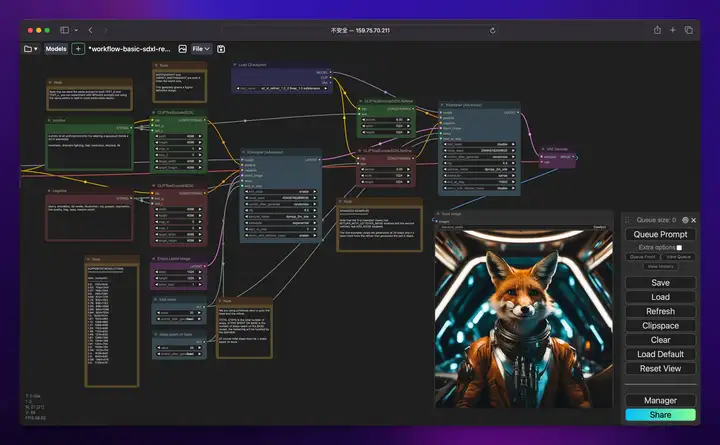
Task: Open a new Safari tab with the plus icon
Action: (672, 30)
